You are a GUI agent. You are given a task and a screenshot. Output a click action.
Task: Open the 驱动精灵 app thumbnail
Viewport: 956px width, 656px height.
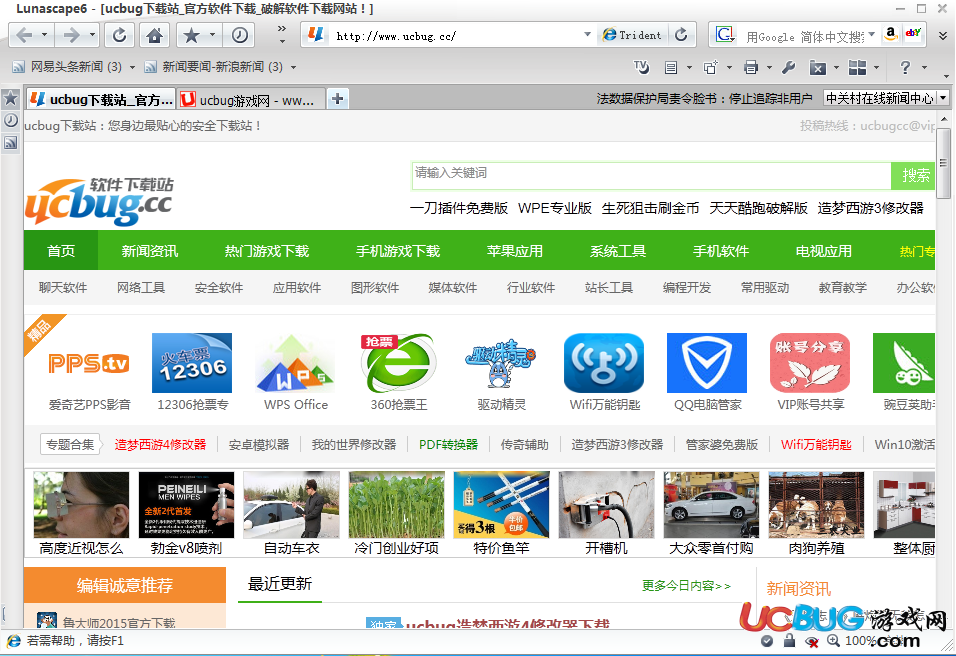(501, 364)
